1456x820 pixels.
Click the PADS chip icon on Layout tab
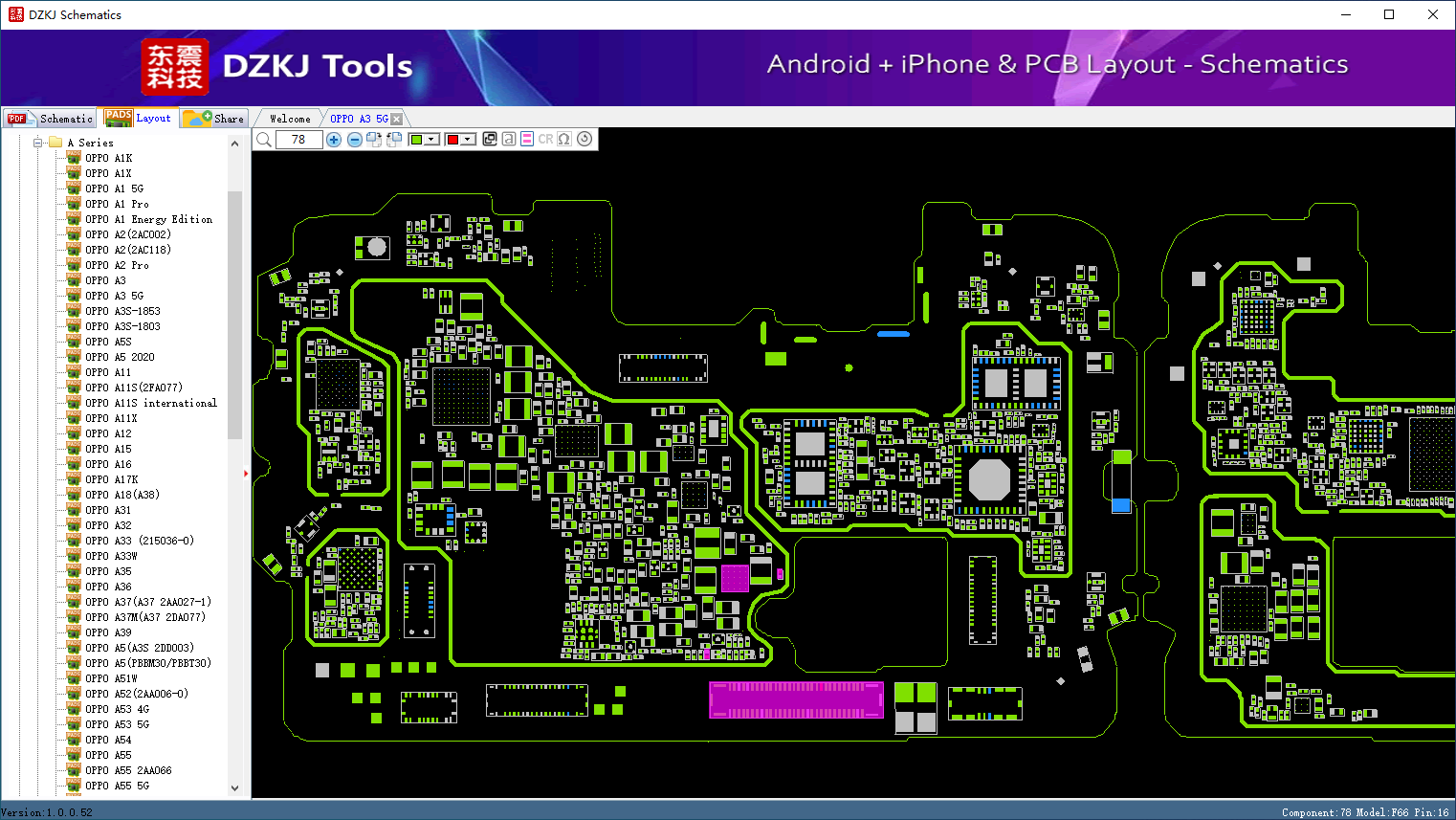point(119,118)
